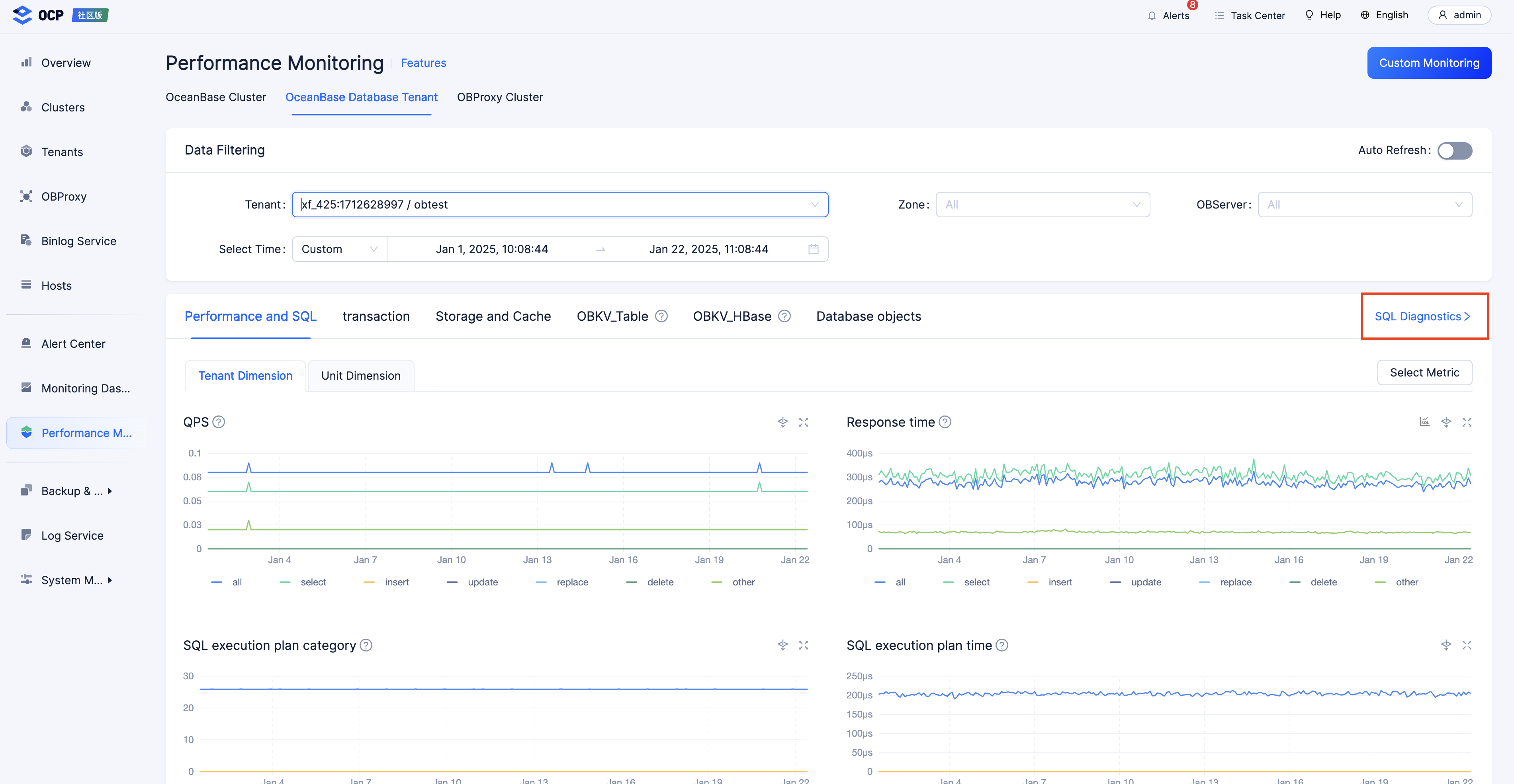Open the Zone dropdown
1514x784 pixels.
click(1043, 205)
